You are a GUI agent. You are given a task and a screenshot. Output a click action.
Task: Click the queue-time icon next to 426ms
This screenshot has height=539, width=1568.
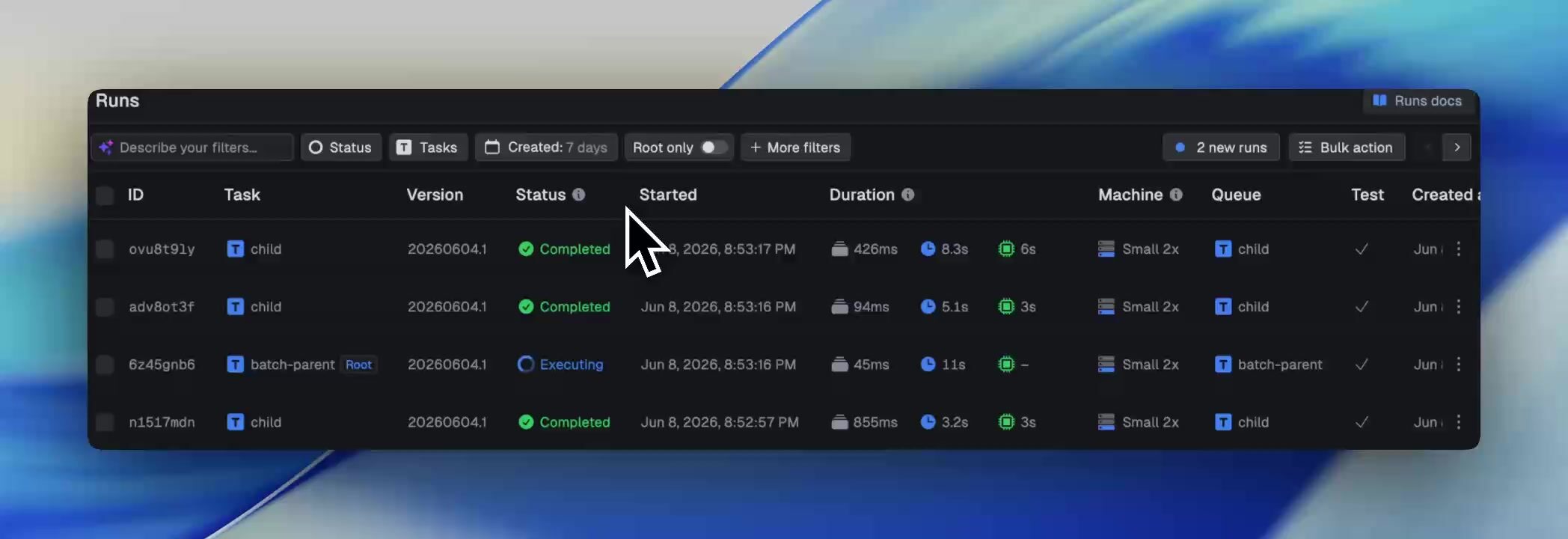pos(839,249)
